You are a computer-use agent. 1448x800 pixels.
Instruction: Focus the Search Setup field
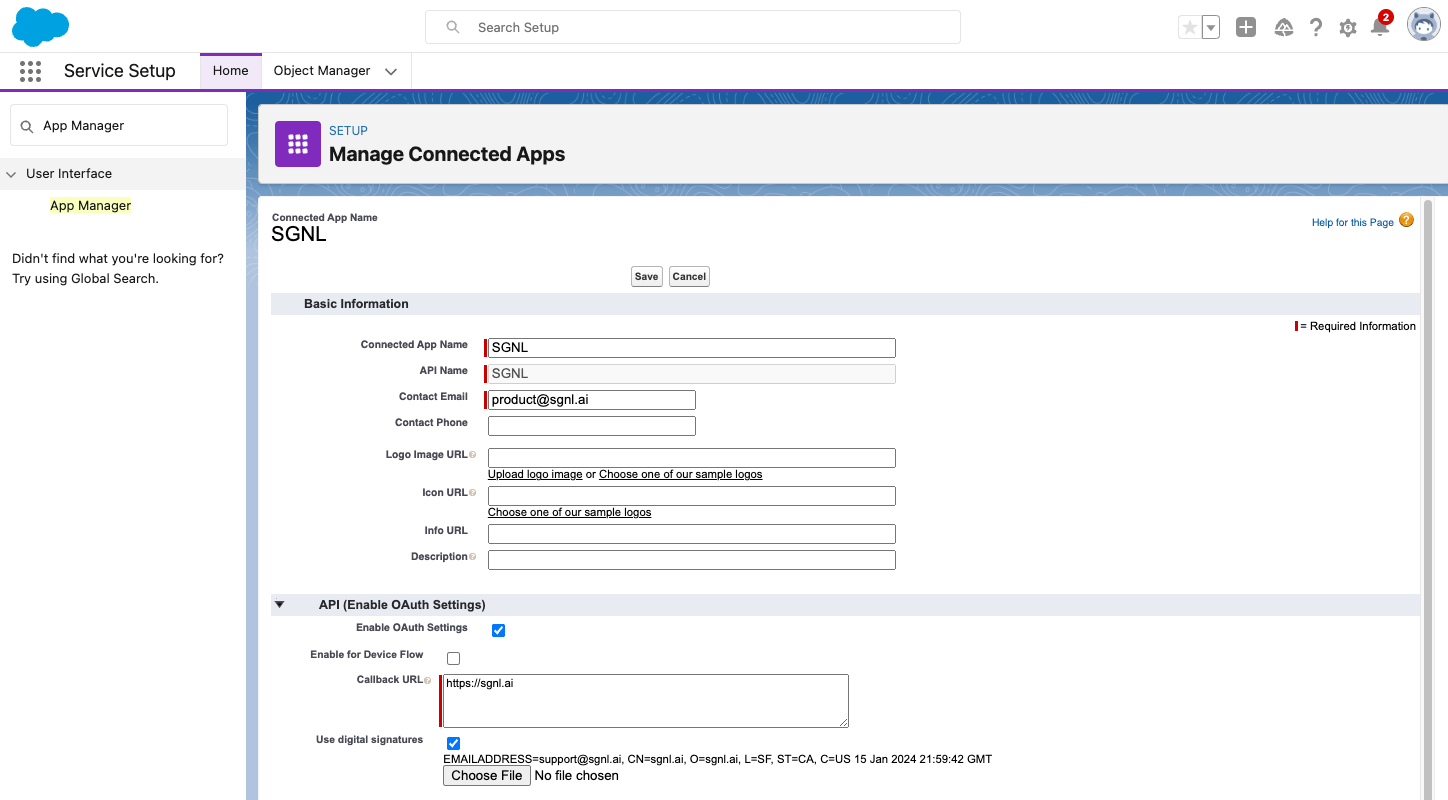pyautogui.click(x=693, y=27)
